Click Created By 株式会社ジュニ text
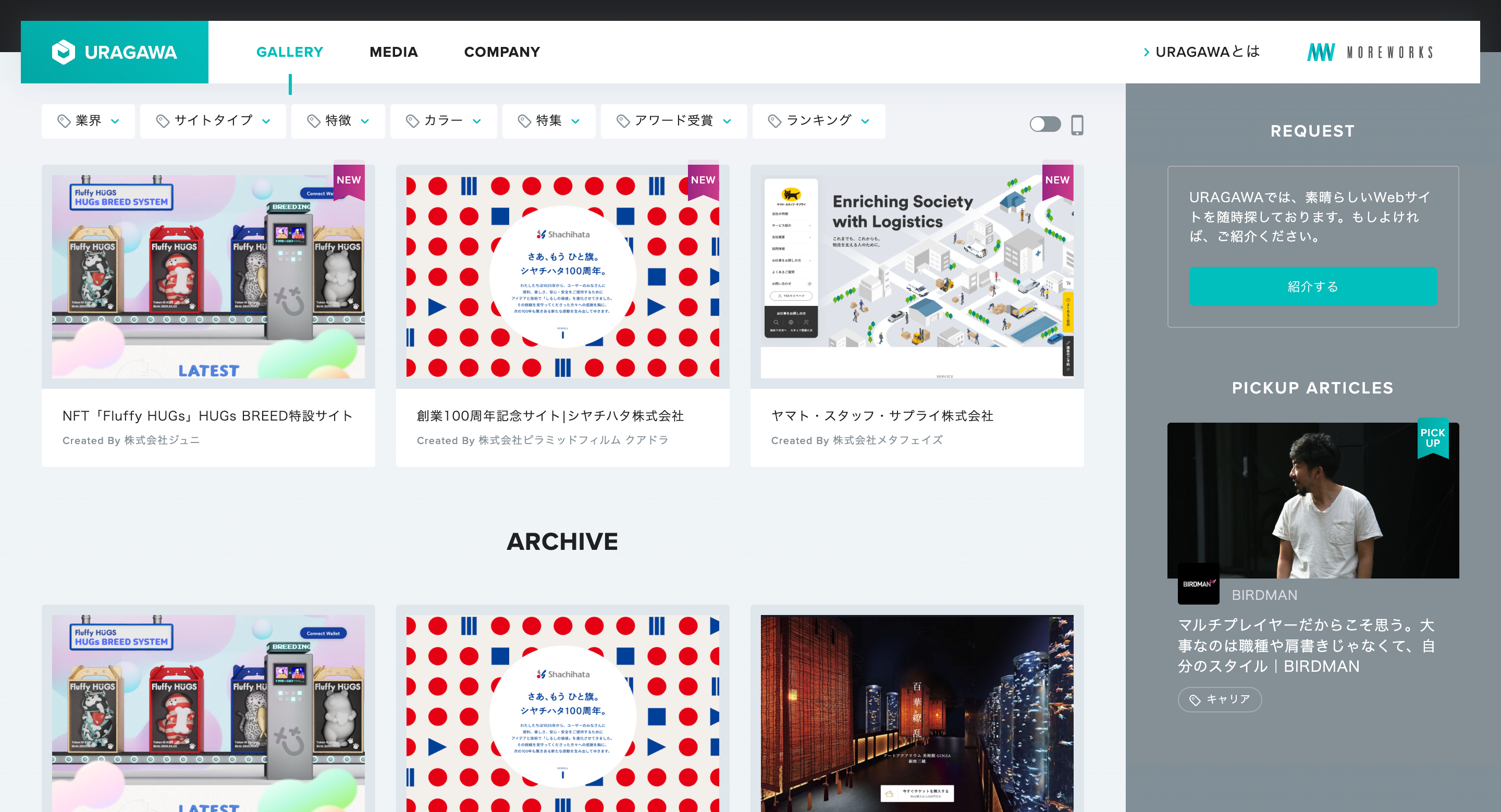The image size is (1501, 812). (131, 440)
